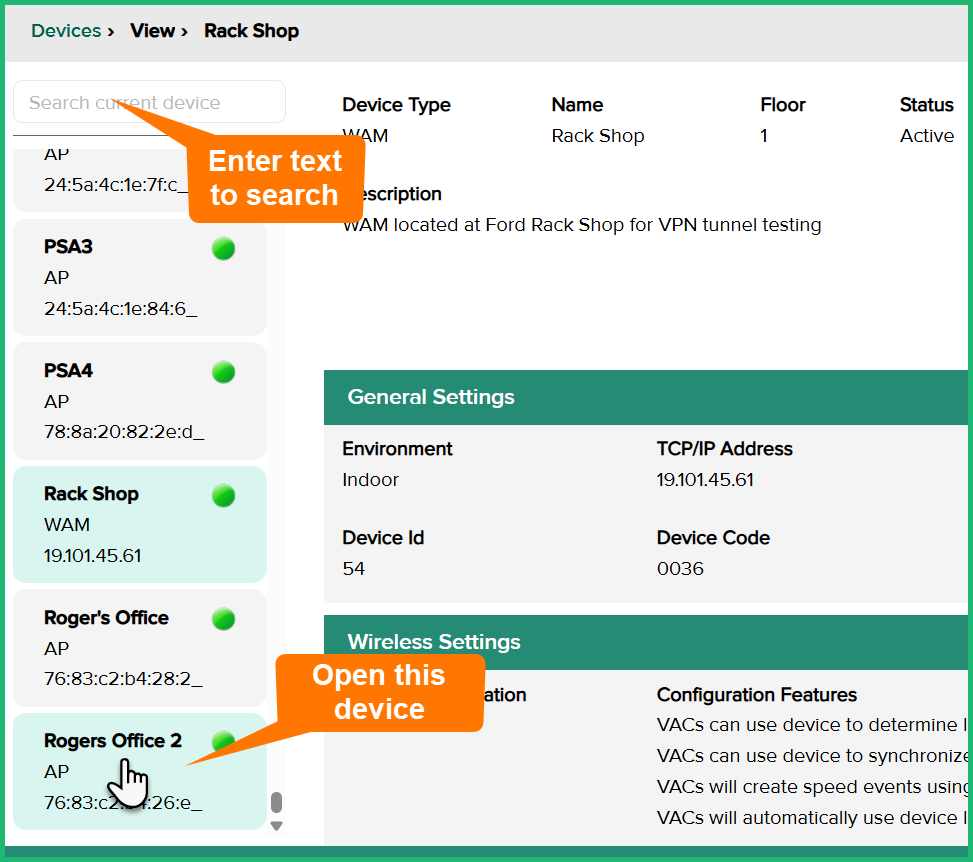Click the device list scroll down arrow
Image resolution: width=973 pixels, height=862 pixels.
click(277, 826)
